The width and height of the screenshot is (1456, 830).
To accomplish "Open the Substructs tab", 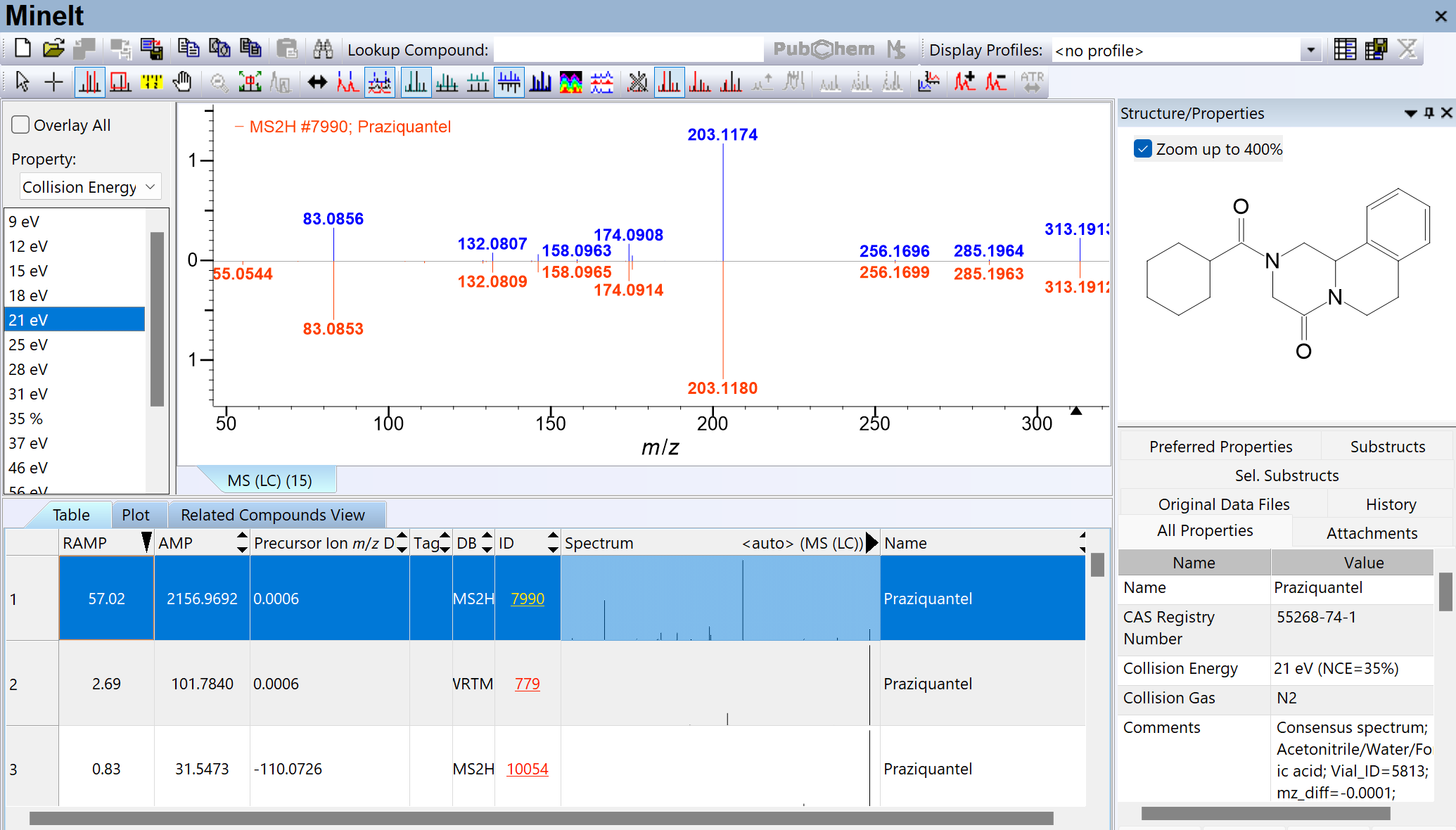I will click(1387, 447).
